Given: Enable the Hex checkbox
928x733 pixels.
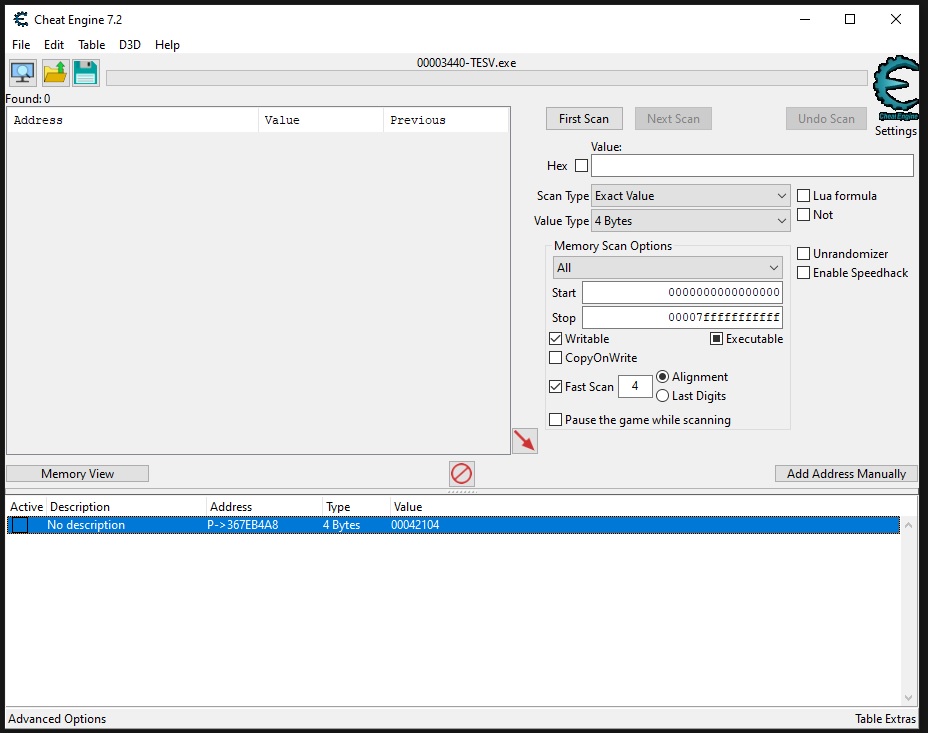Looking at the screenshot, I should click(x=582, y=166).
